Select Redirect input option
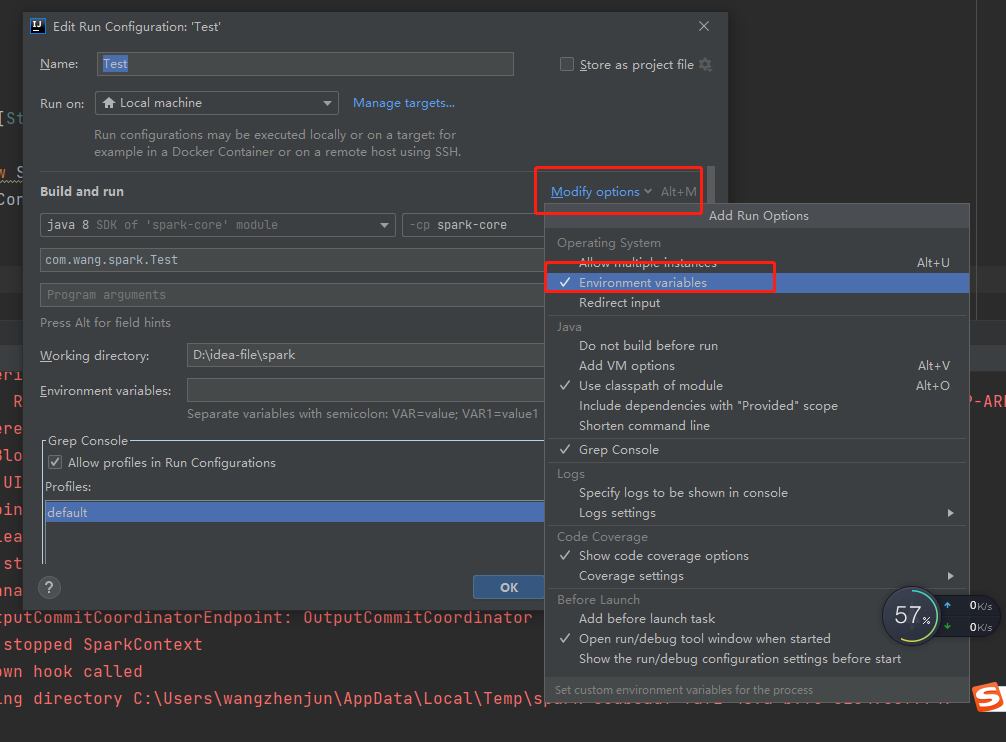1006x742 pixels. [619, 303]
